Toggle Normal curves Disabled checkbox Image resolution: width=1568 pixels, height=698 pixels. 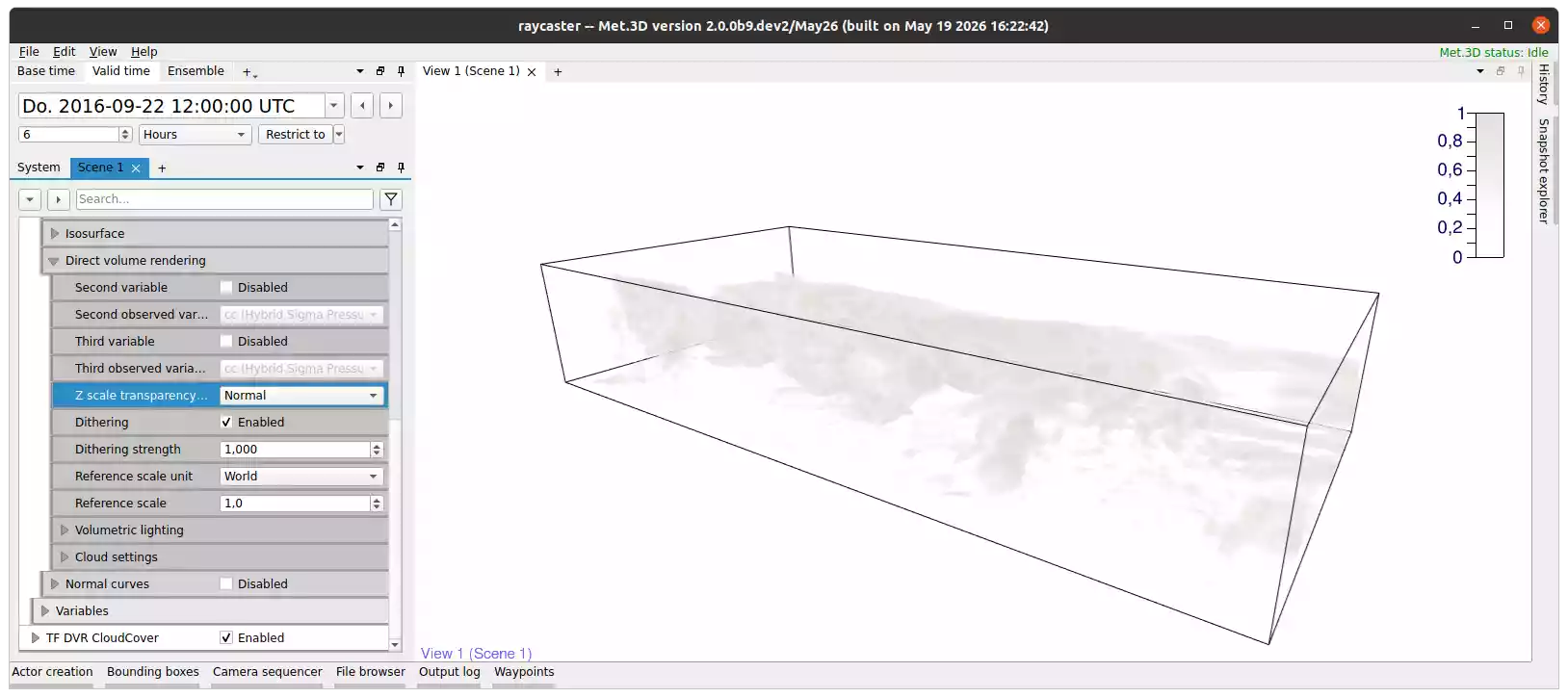[226, 584]
